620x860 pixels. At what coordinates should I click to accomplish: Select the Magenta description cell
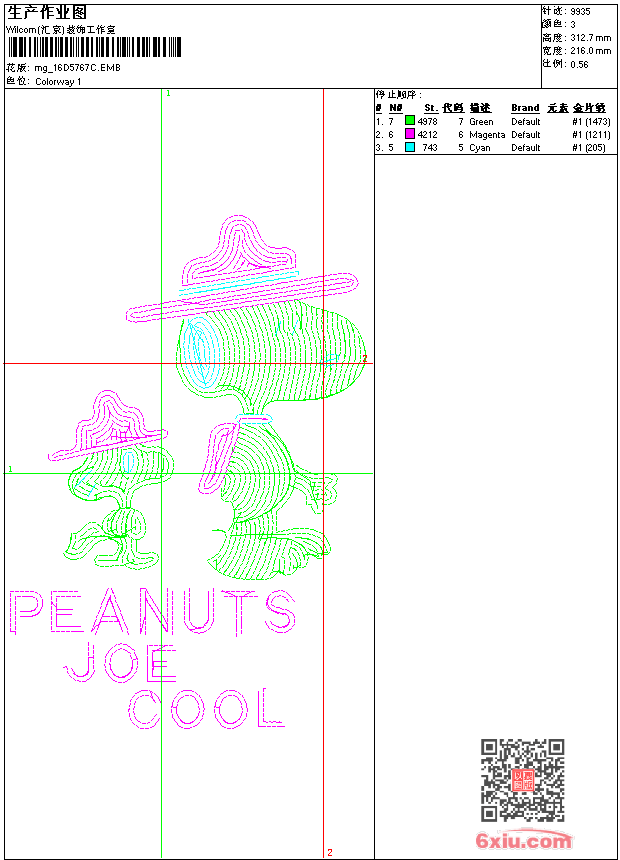coord(487,135)
